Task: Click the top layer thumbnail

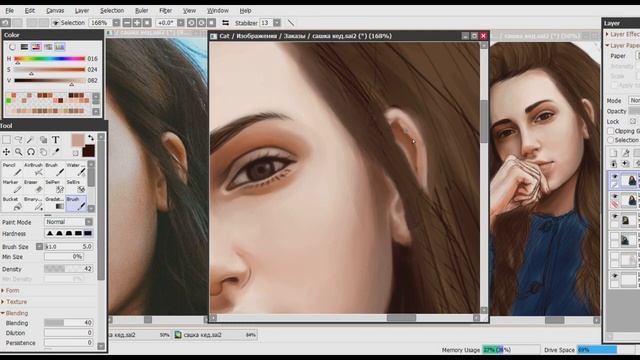Action: click(x=629, y=180)
